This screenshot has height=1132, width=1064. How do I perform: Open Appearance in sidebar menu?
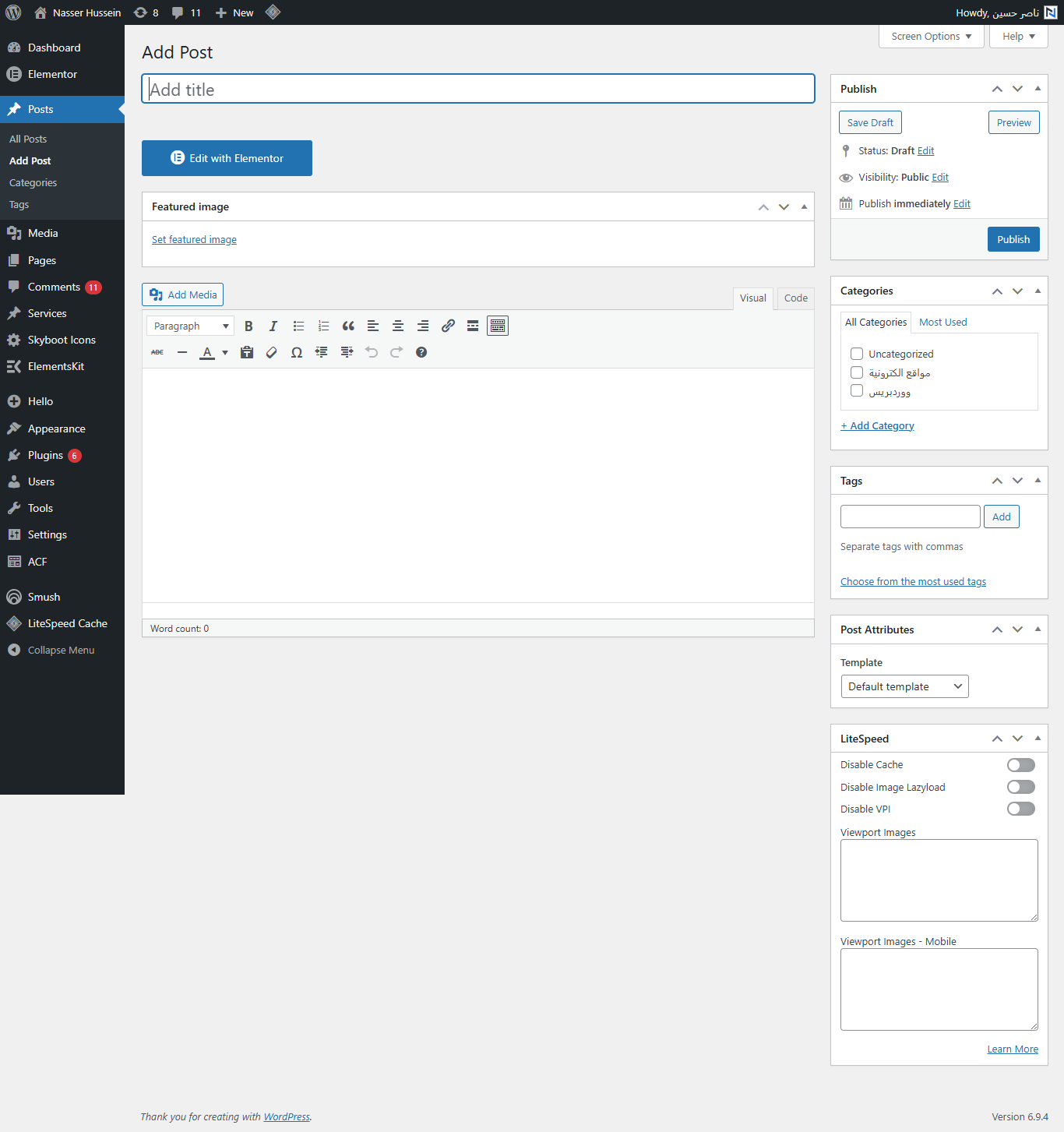(62, 428)
